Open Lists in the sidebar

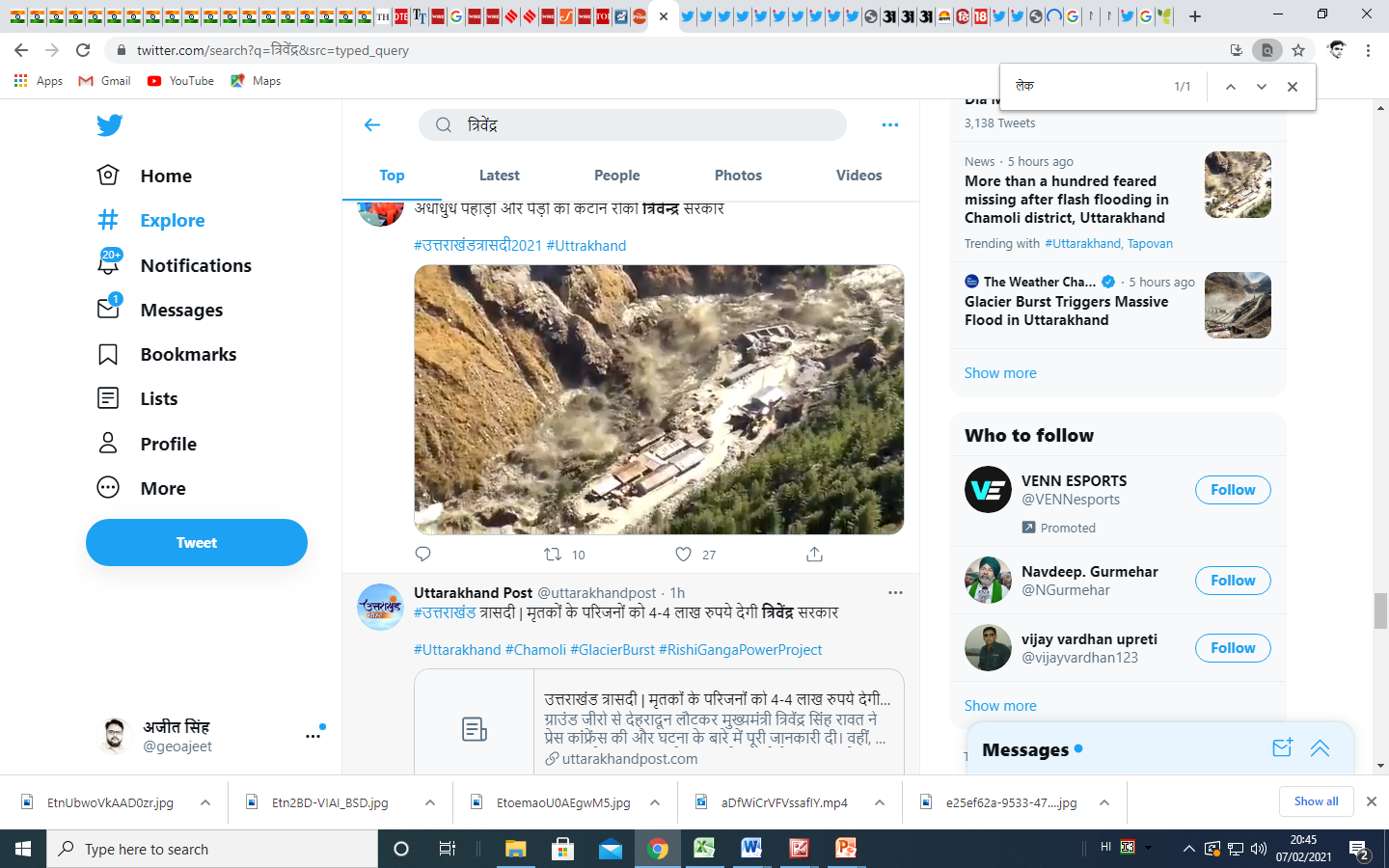pyautogui.click(x=137, y=398)
